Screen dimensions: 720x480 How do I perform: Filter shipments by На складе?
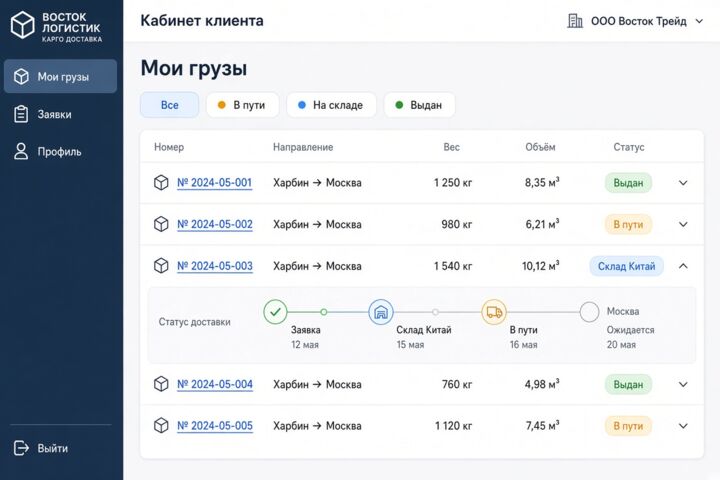pyautogui.click(x=332, y=105)
